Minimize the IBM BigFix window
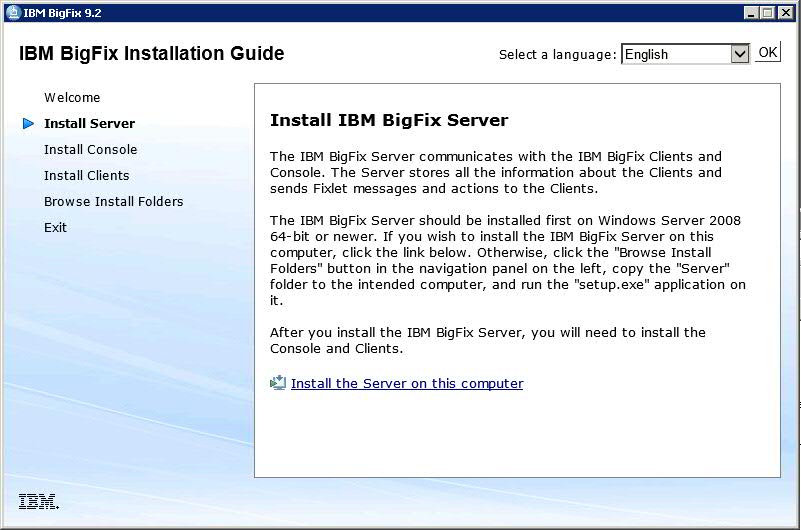801x530 pixels. 750,13
